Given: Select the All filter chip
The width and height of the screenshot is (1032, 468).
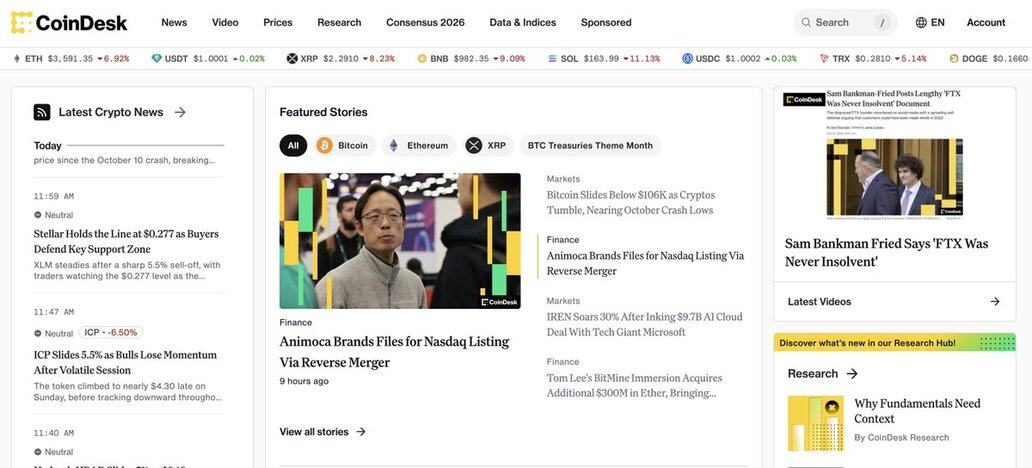Looking at the screenshot, I should pyautogui.click(x=293, y=146).
